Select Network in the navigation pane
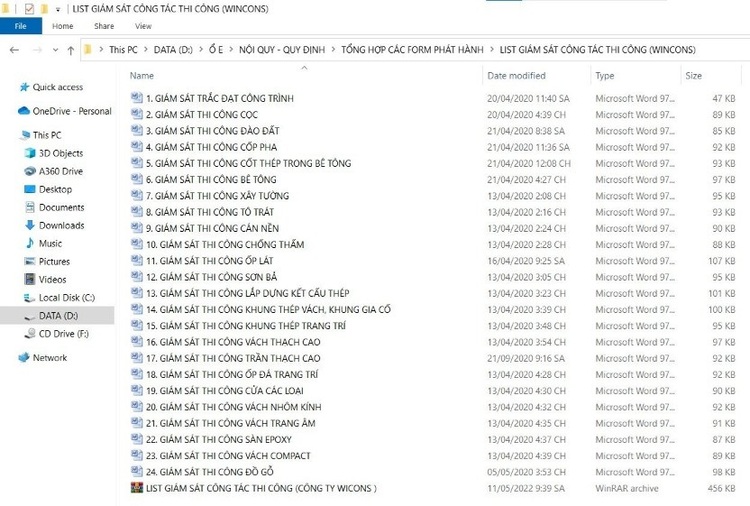 click(50, 358)
